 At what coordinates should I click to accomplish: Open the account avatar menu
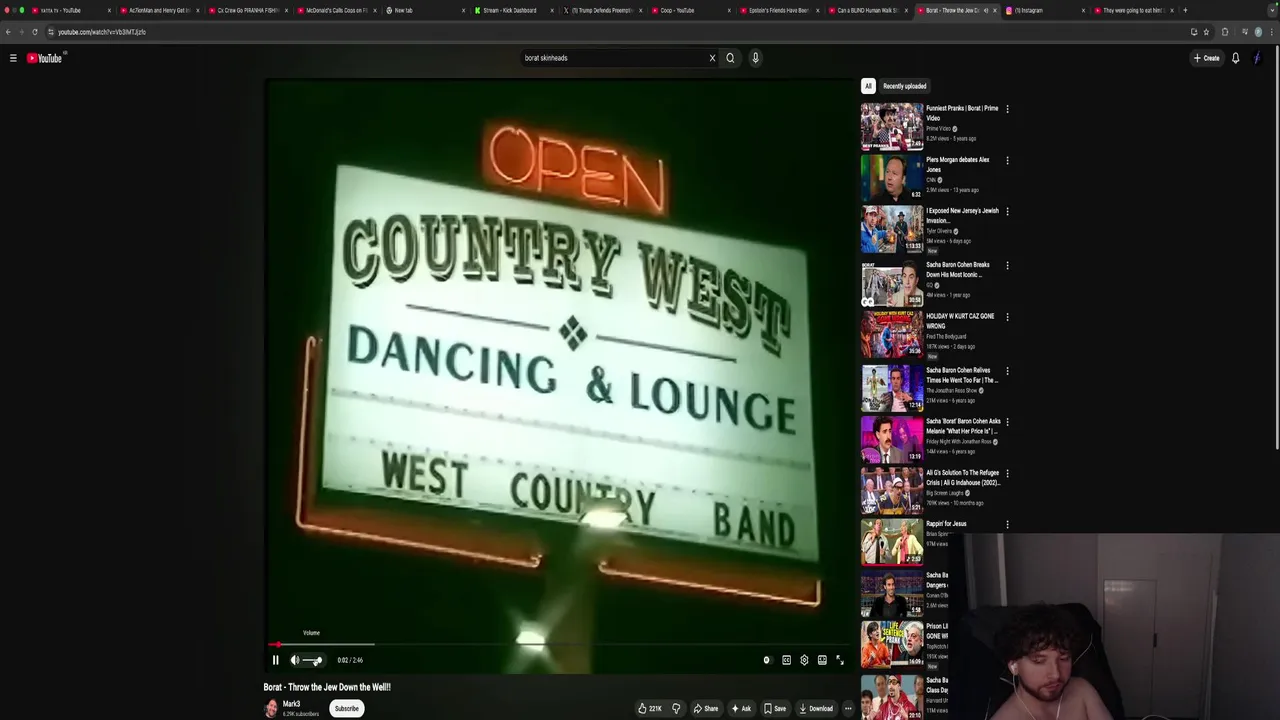coord(1257,58)
